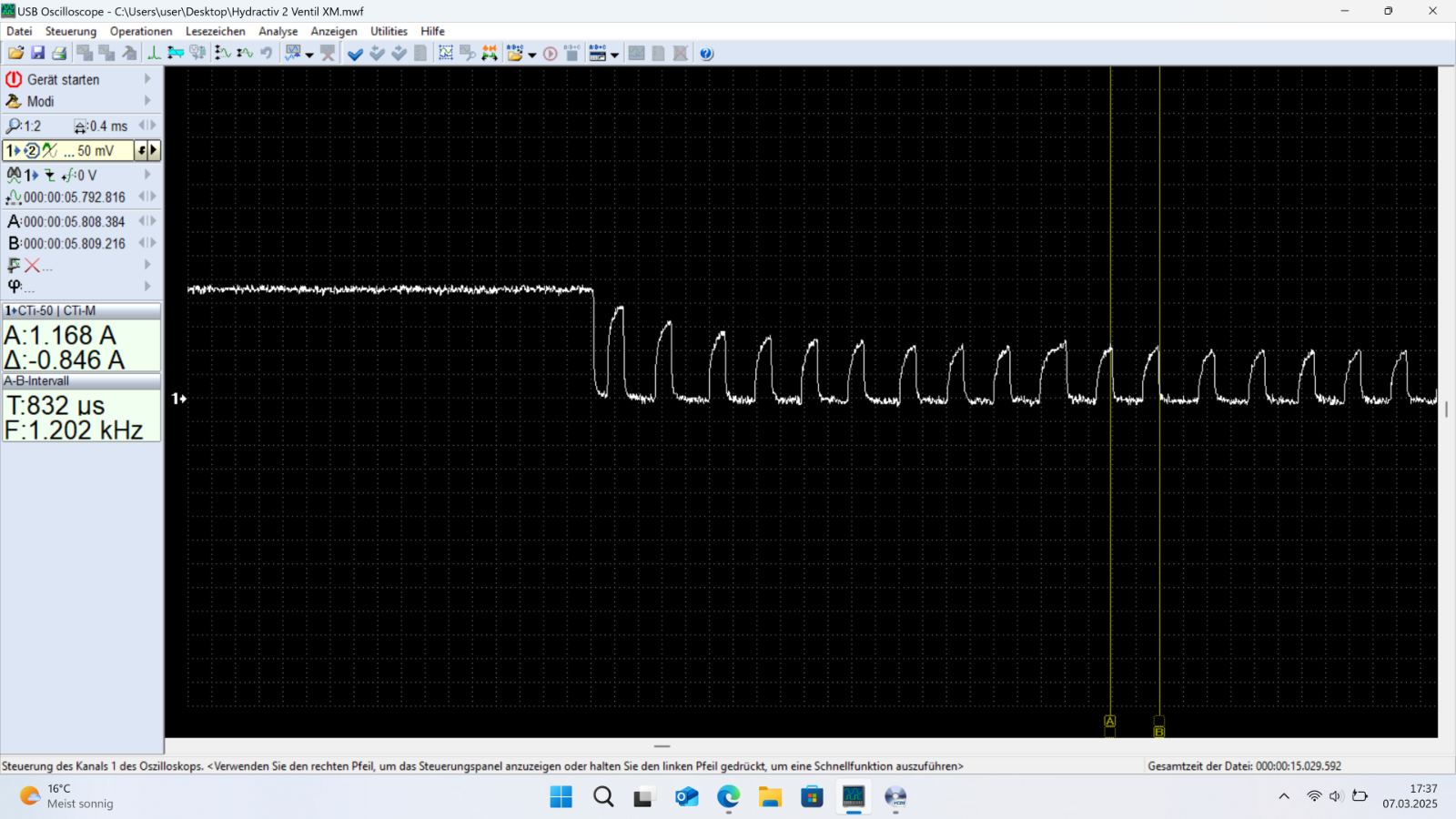Screen dimensions: 1456x819
Task: Expand the φ phase row arrow
Action: [147, 286]
